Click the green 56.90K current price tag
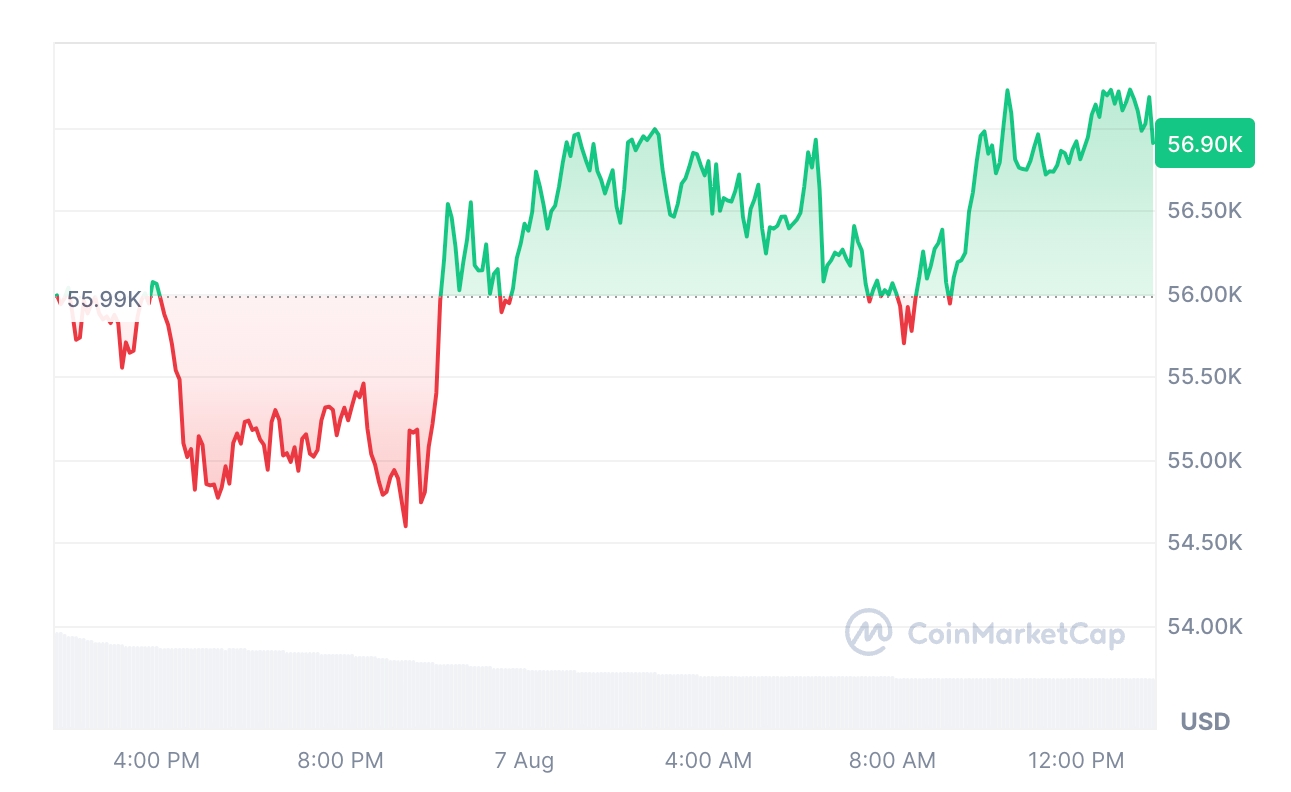The height and width of the screenshot is (792, 1291). 1204,144
